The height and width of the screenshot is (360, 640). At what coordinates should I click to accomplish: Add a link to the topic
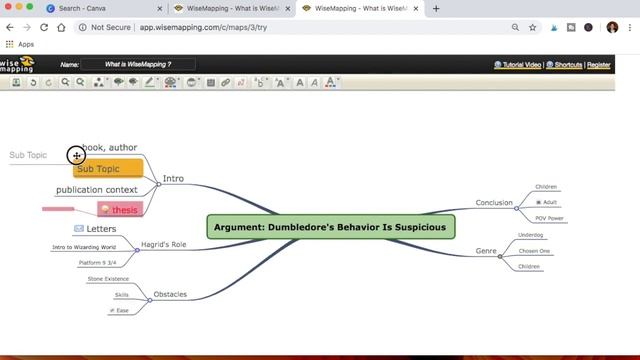pos(225,82)
